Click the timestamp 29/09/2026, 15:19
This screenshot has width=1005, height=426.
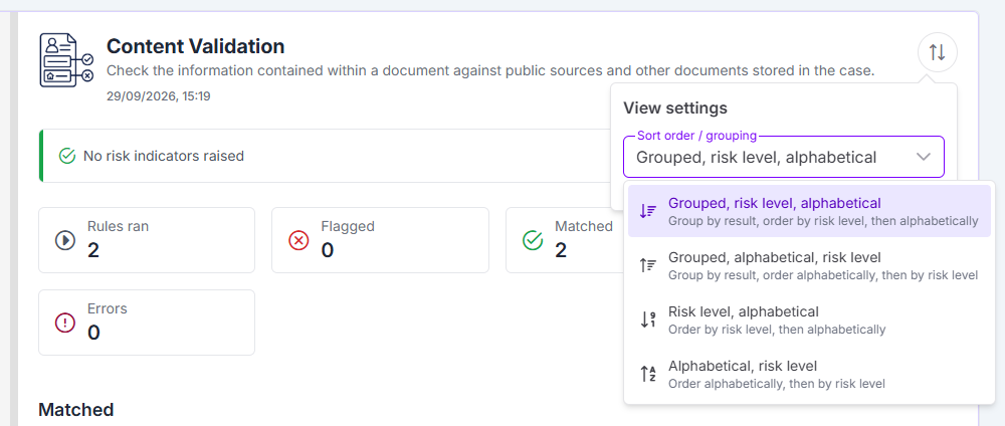coord(158,97)
